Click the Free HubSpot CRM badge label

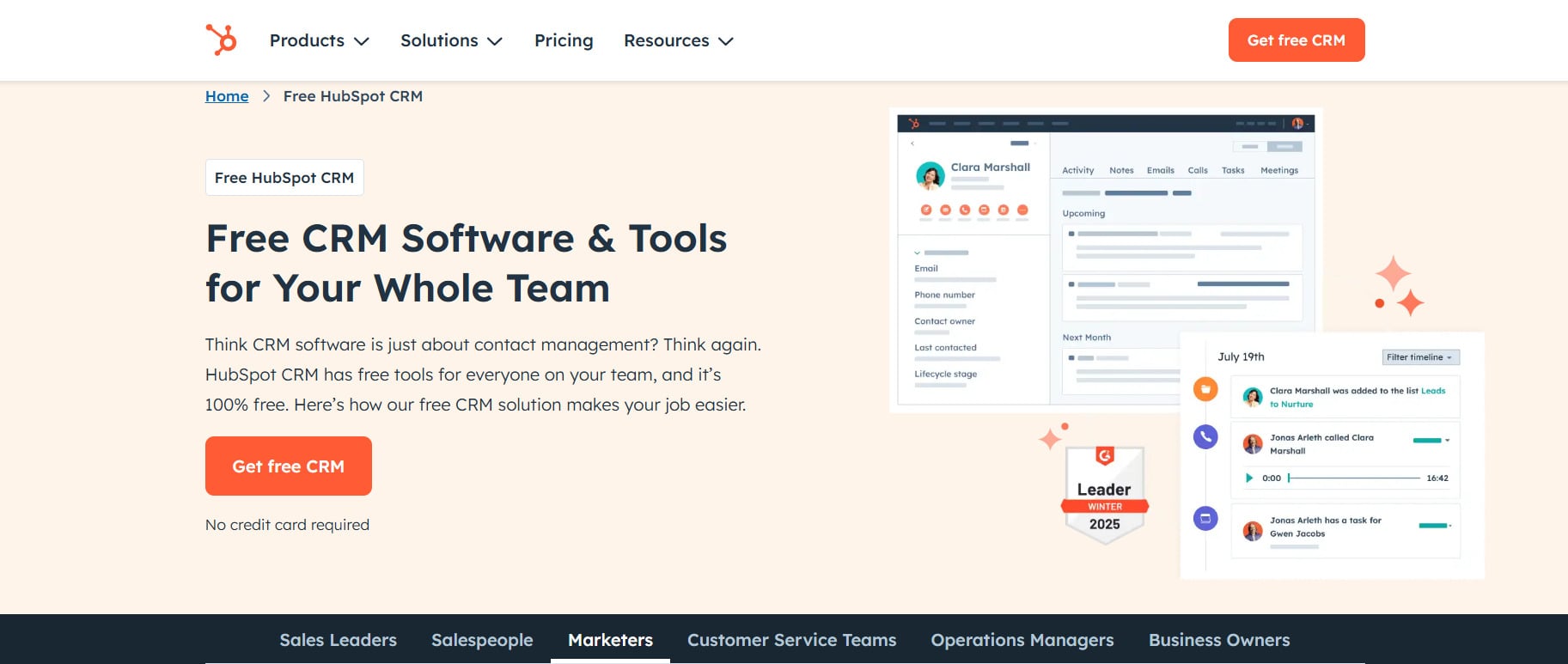coord(284,178)
